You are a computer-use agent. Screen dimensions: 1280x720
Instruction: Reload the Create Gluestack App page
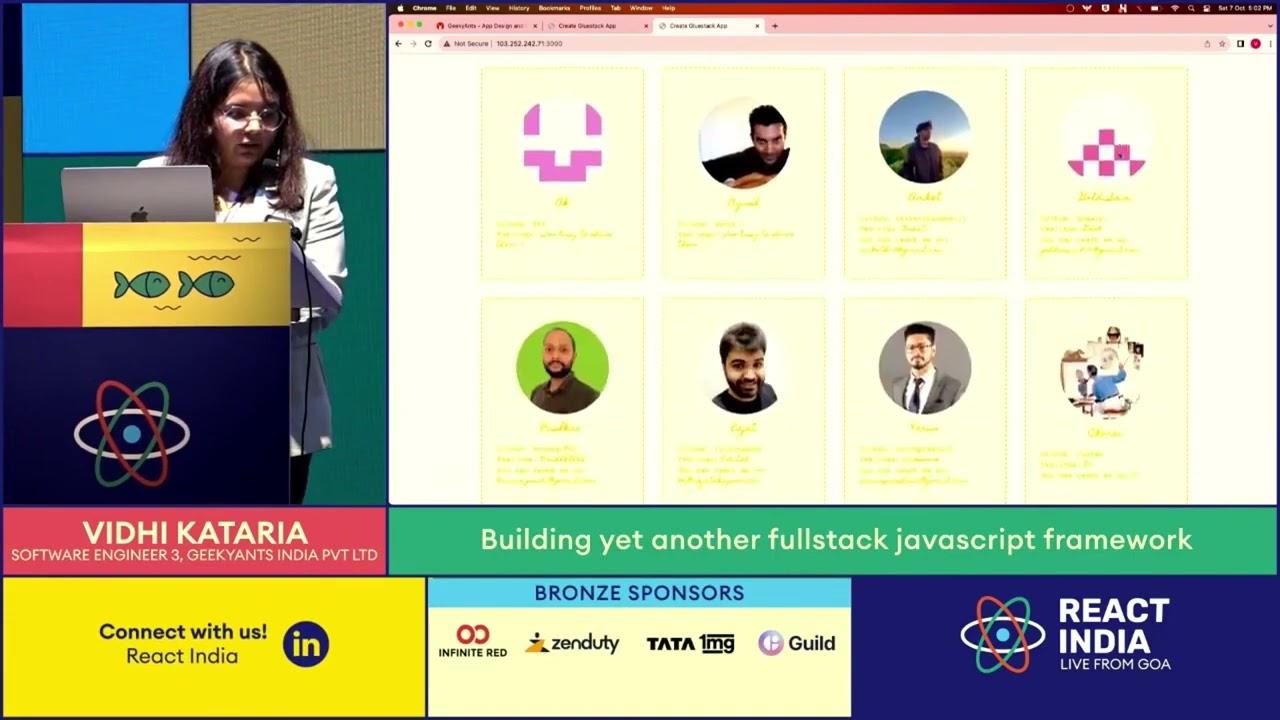point(427,44)
